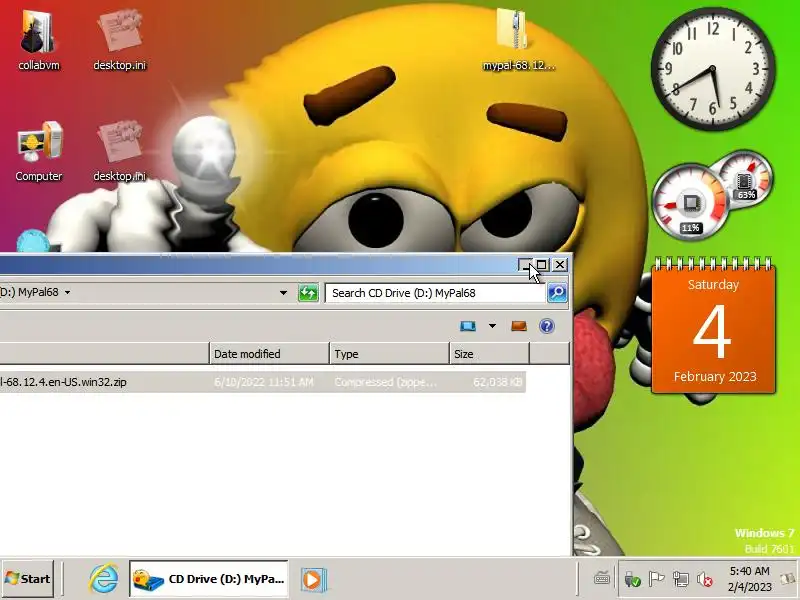Screen dimensions: 800x600
Task: Open the Start menu
Action: [28, 579]
